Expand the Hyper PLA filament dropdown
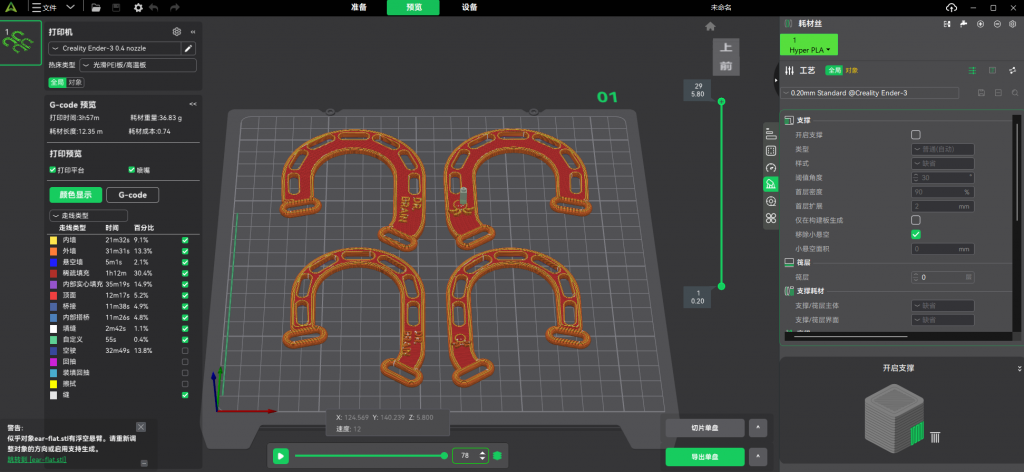 coord(808,49)
